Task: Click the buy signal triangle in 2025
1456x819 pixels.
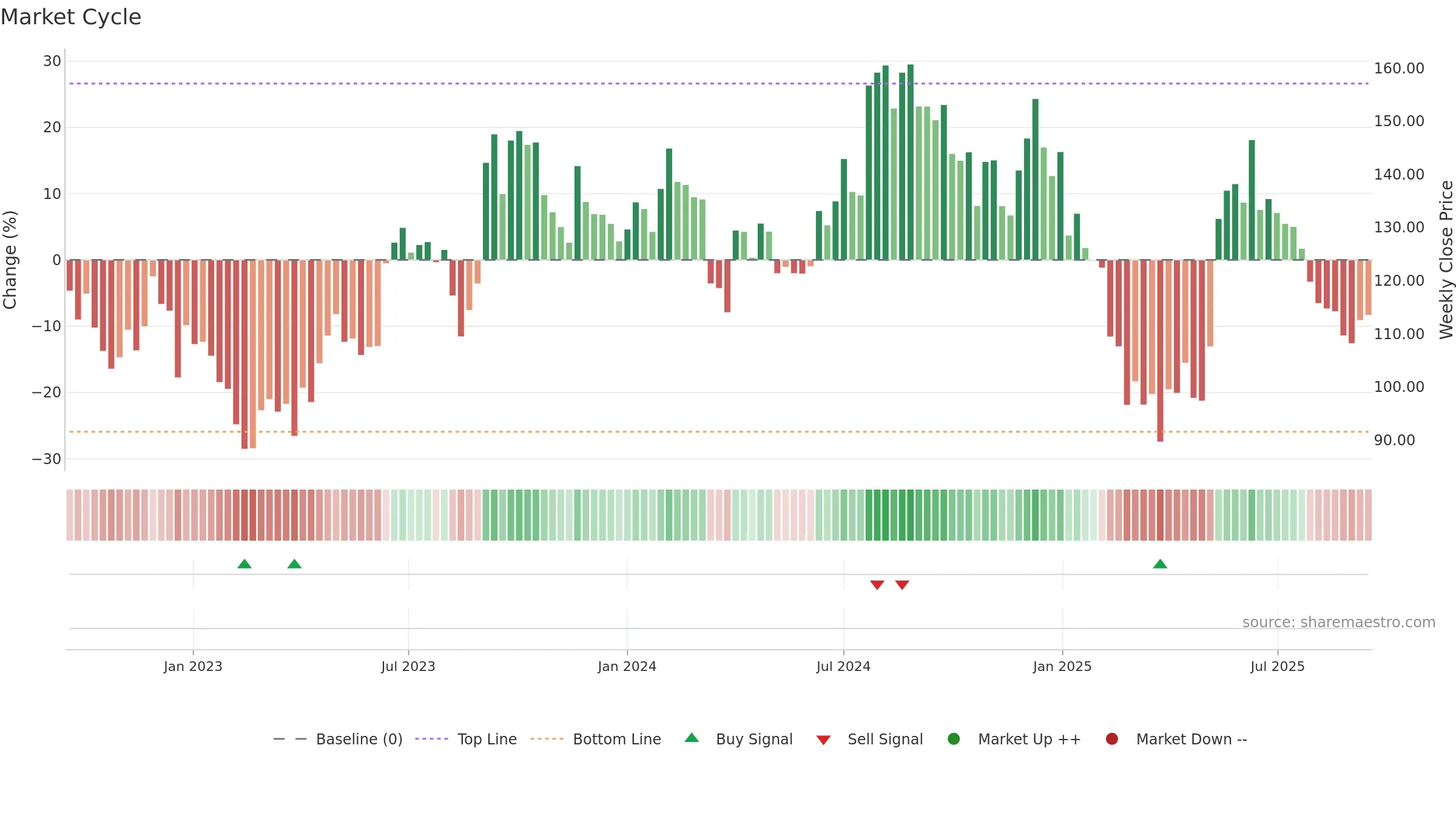Action: click(1160, 564)
